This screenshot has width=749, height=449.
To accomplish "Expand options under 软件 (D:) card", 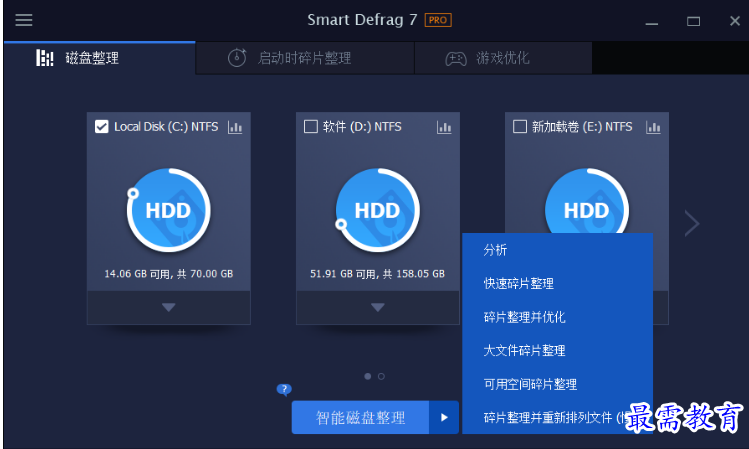I will click(x=378, y=307).
